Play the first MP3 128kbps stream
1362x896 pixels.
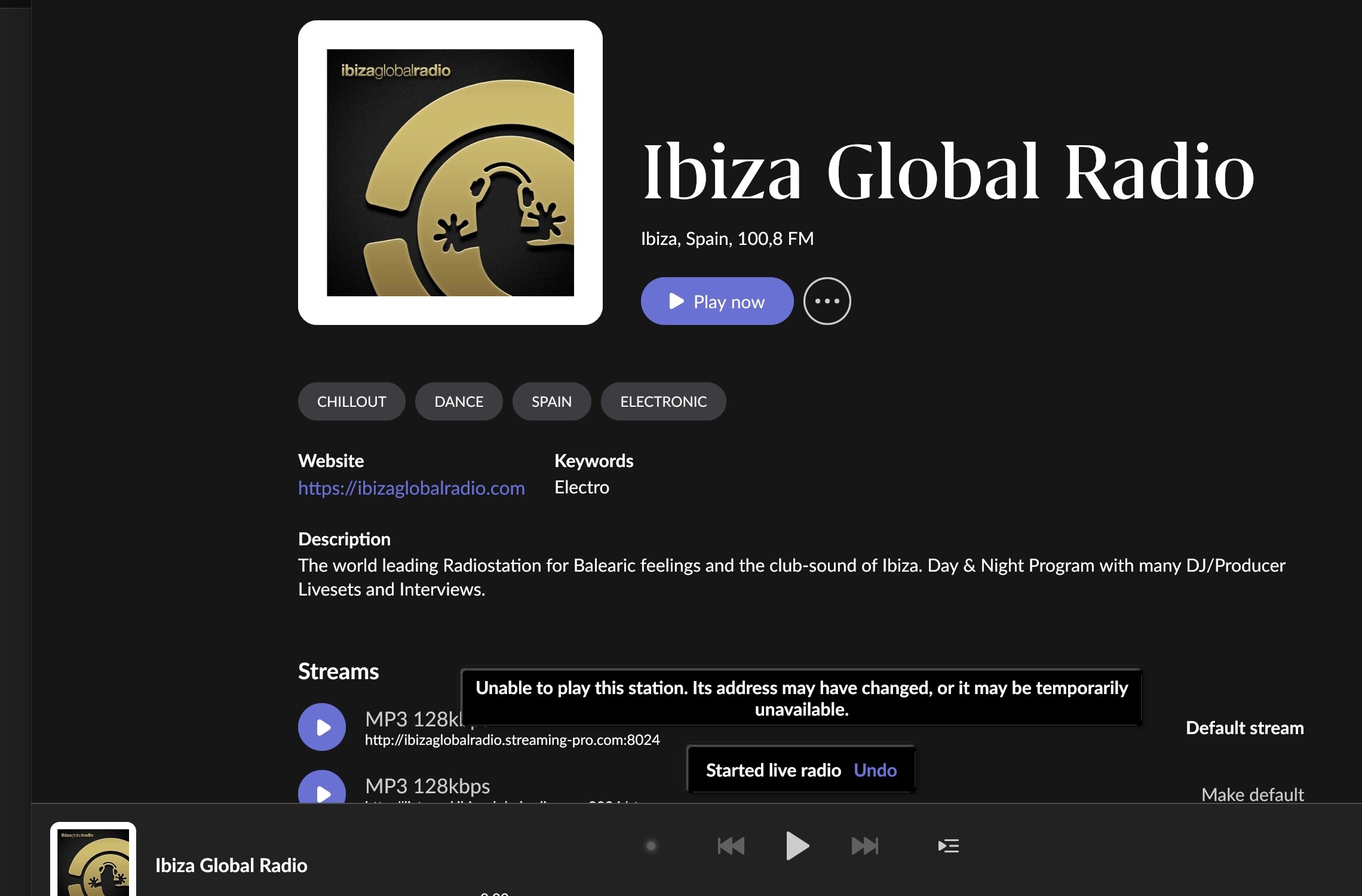322,727
